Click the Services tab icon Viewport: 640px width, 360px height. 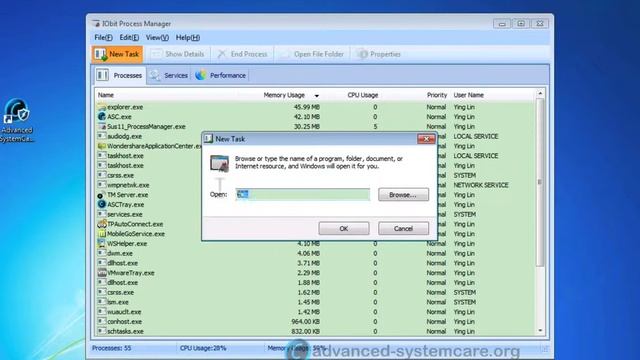tap(155, 75)
